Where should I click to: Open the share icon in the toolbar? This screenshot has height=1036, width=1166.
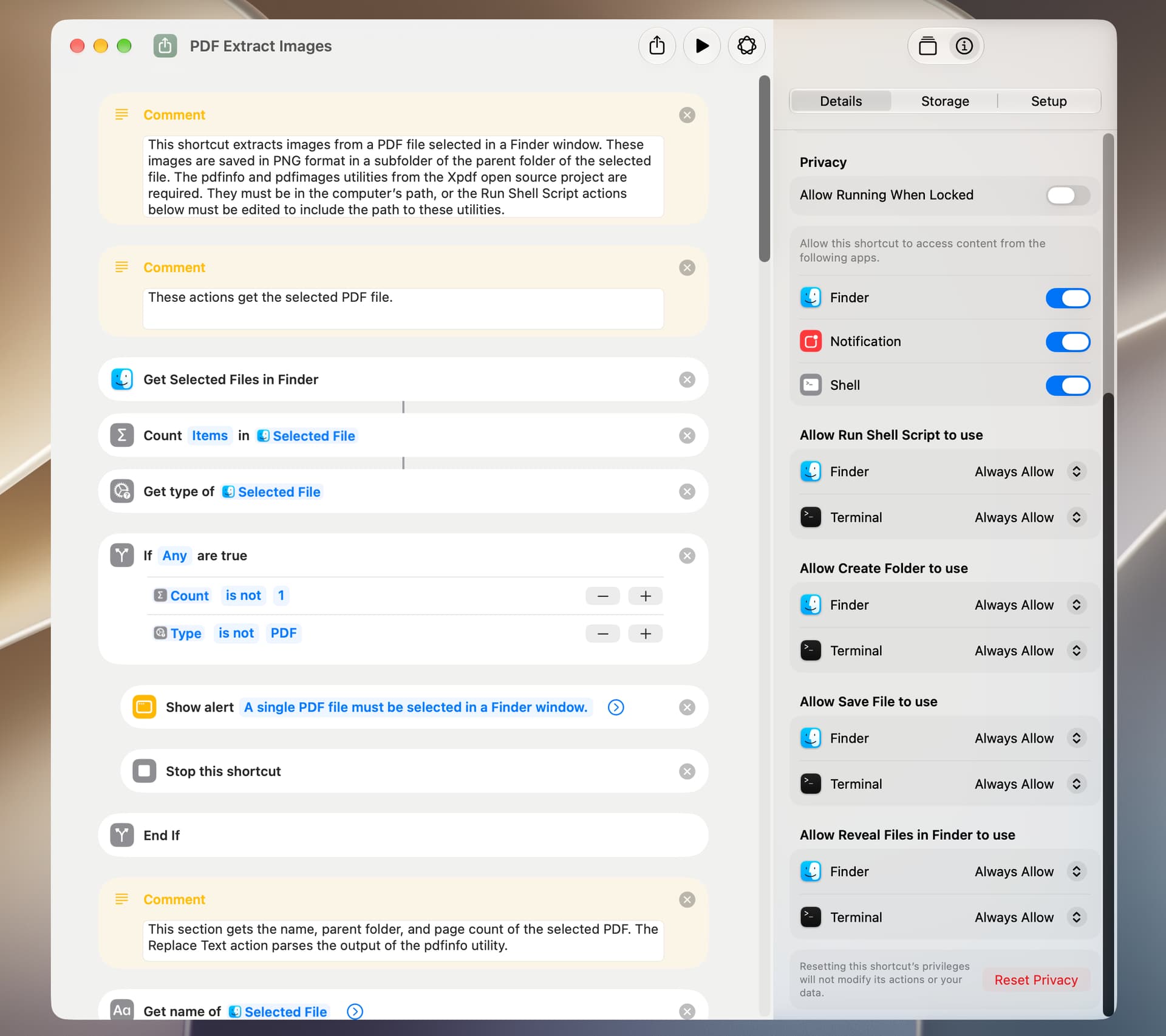656,46
